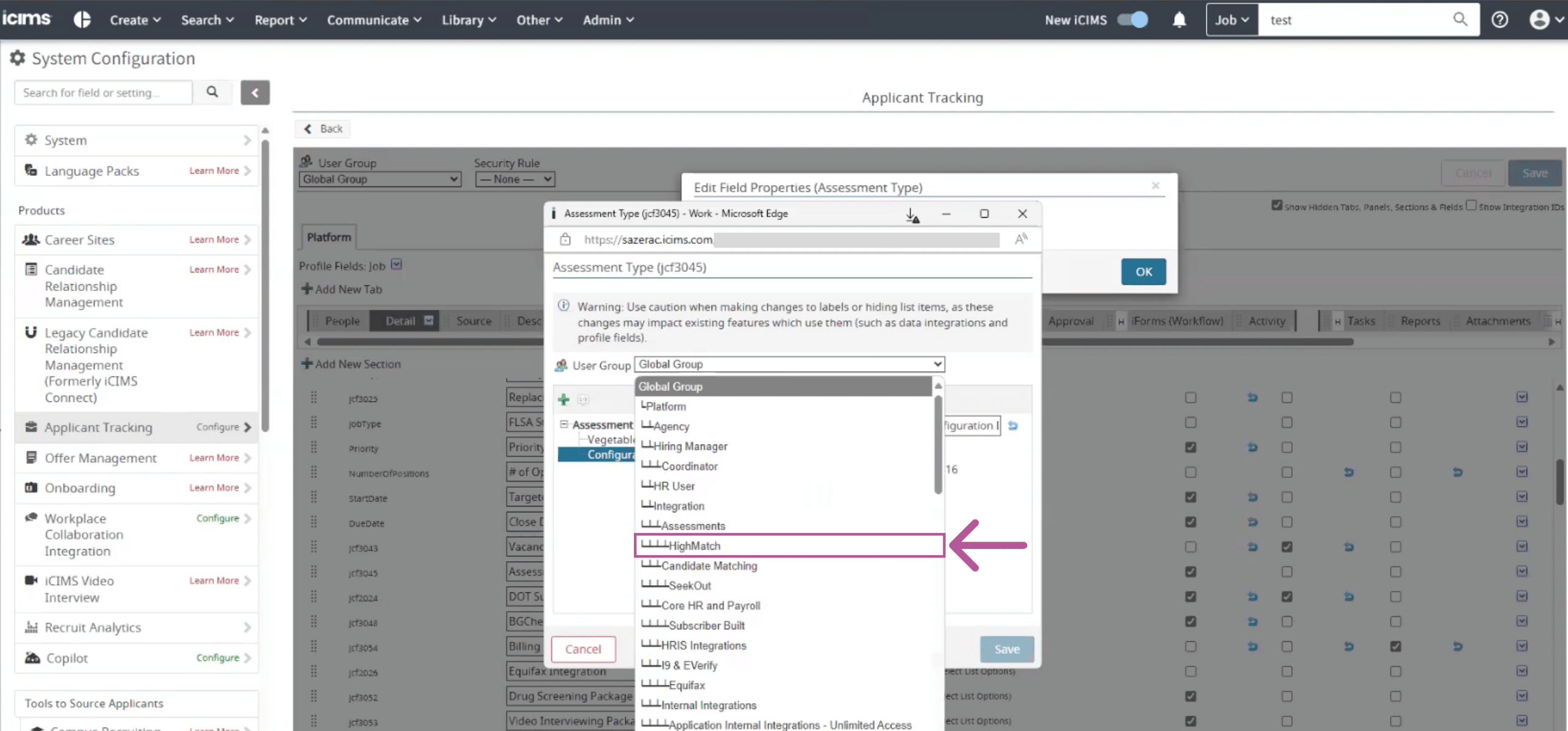Expand the System sidebar chevron

tap(247, 140)
